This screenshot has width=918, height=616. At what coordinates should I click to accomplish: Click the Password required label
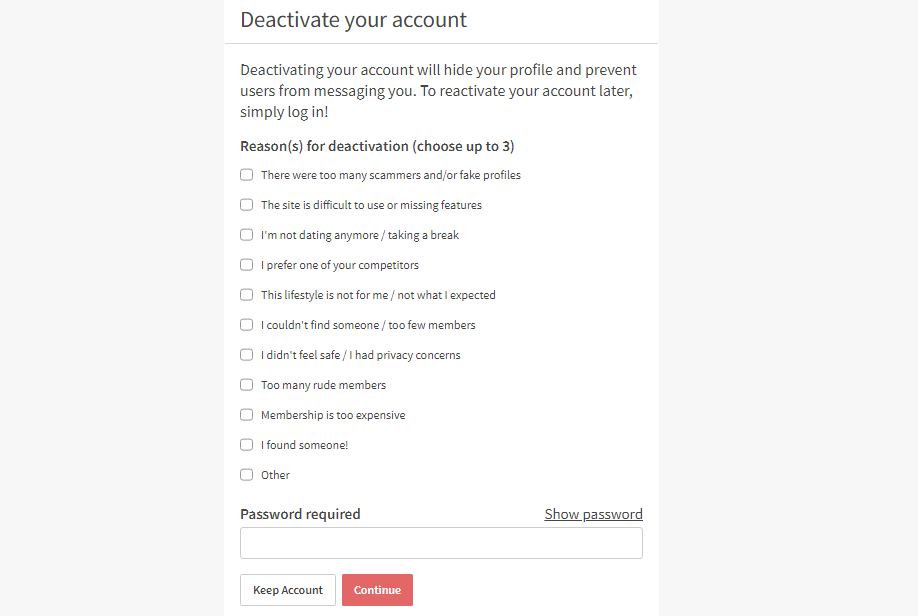pyautogui.click(x=300, y=513)
